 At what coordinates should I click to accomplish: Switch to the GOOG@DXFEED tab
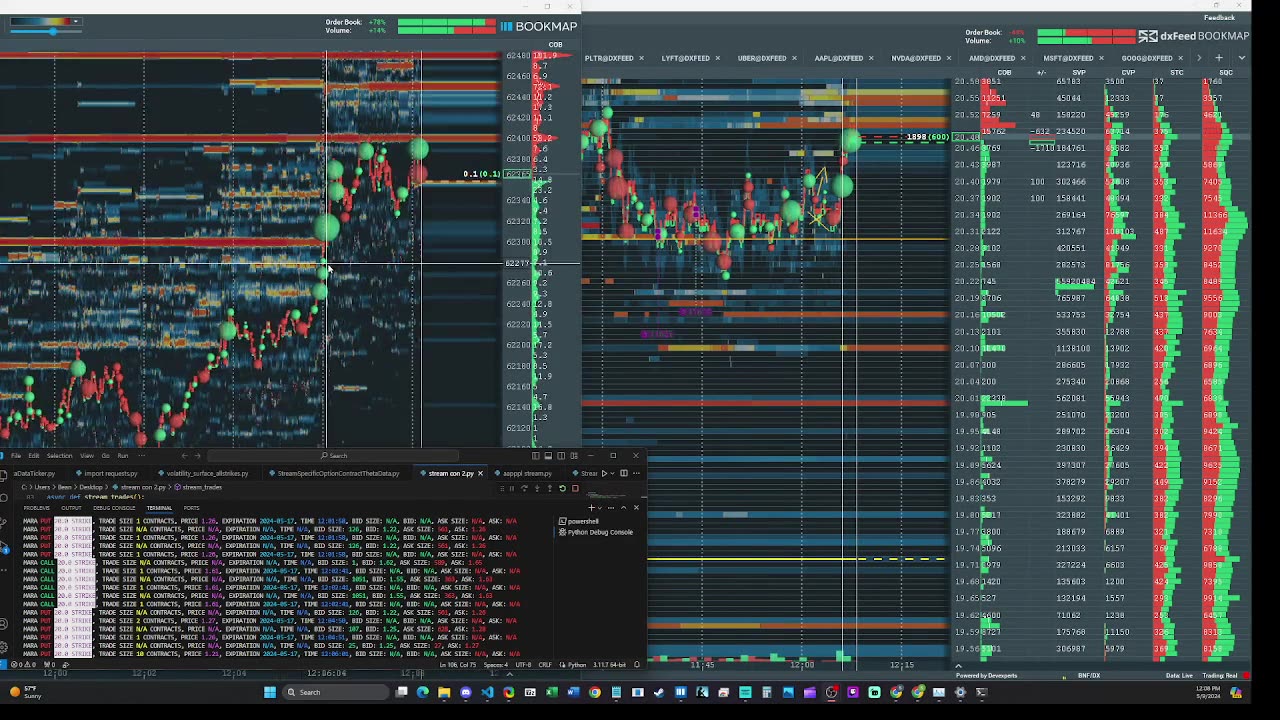click(x=1147, y=58)
